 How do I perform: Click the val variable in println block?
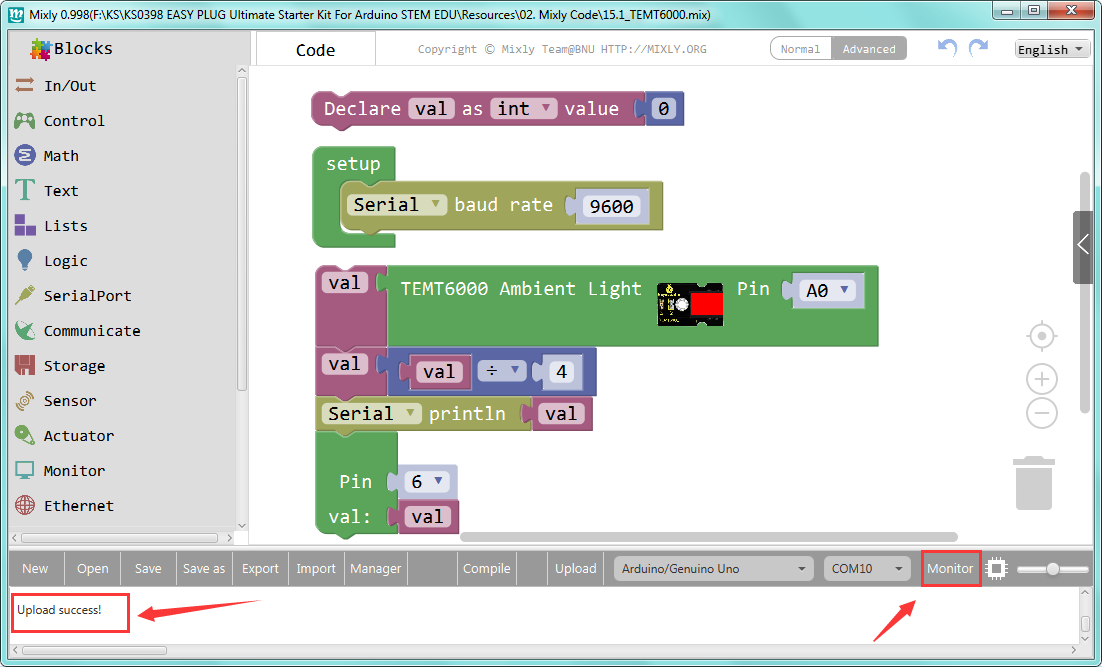point(561,413)
